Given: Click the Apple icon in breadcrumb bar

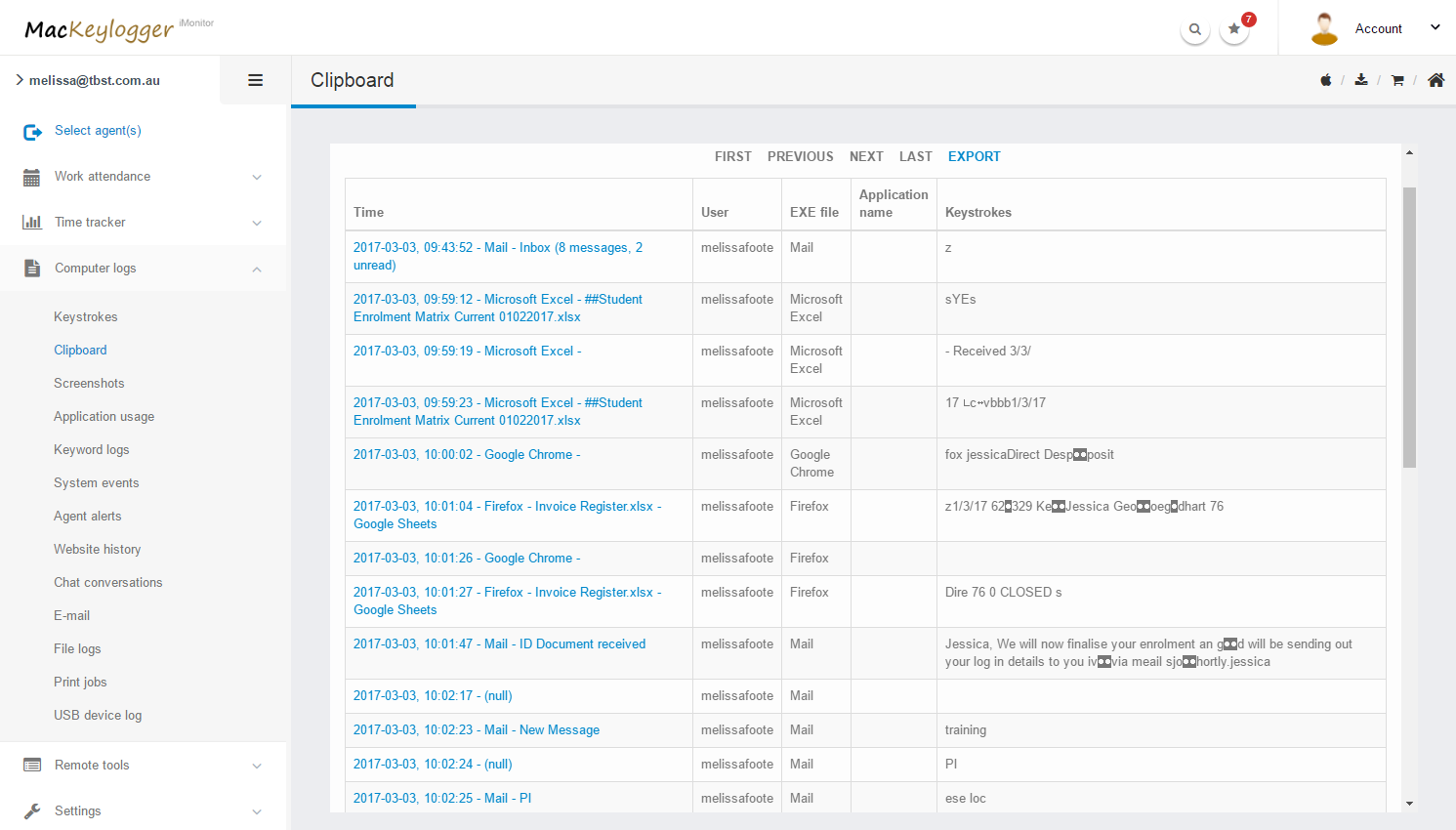Looking at the screenshot, I should point(1325,80).
